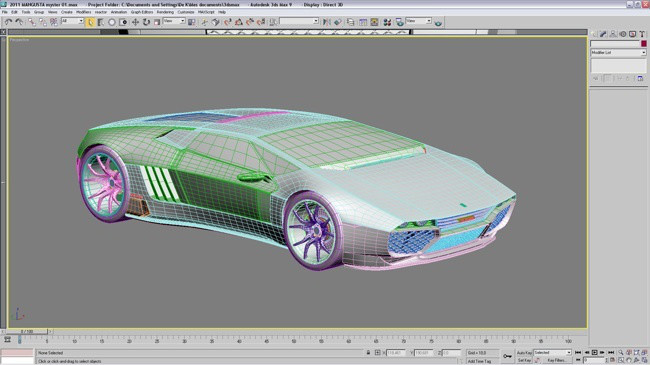Switch to the Motion command panel tab
The width and height of the screenshot is (650, 365).
tap(623, 34)
